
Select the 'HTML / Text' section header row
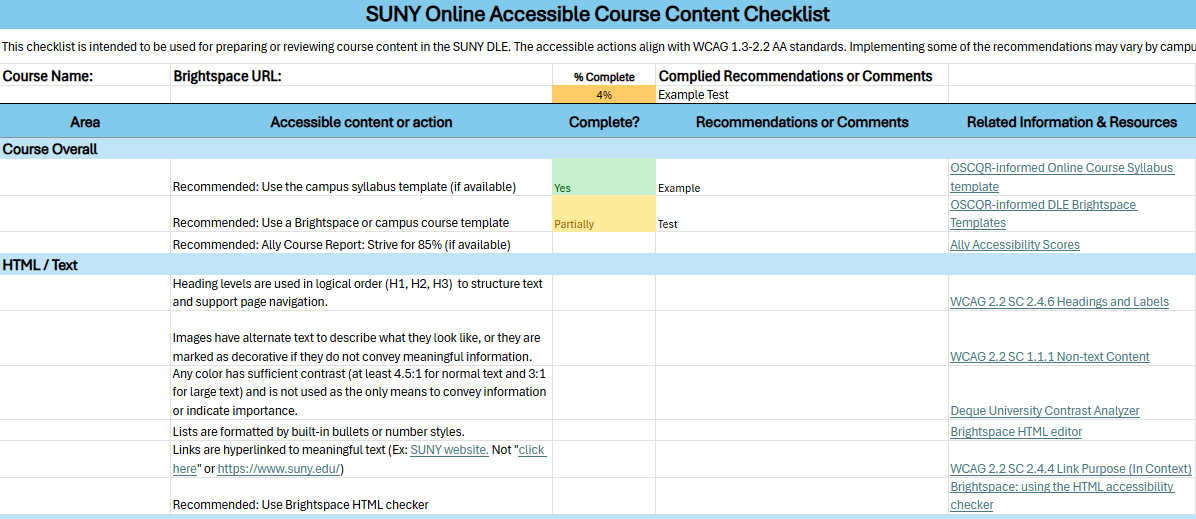tap(40, 265)
